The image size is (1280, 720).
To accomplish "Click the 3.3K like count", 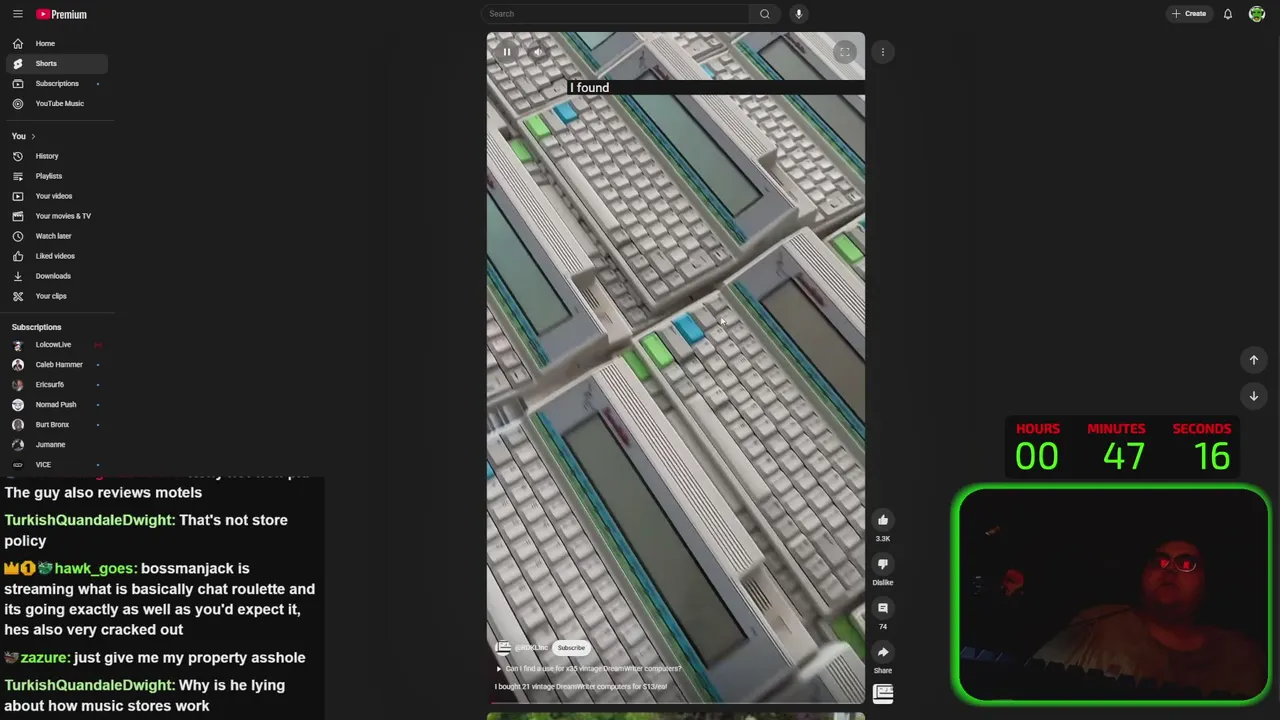I will (883, 539).
